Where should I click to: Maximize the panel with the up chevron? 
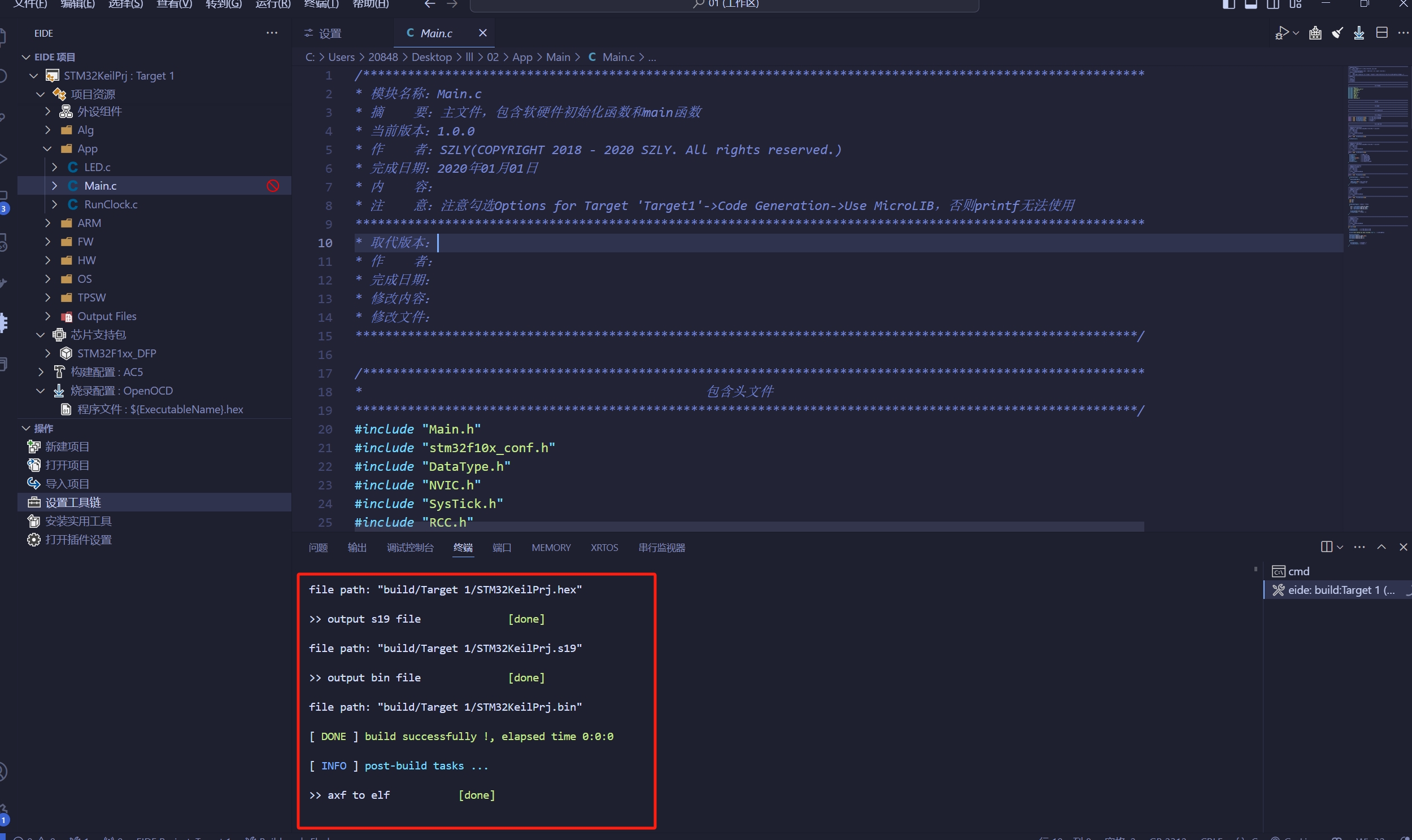tap(1382, 547)
